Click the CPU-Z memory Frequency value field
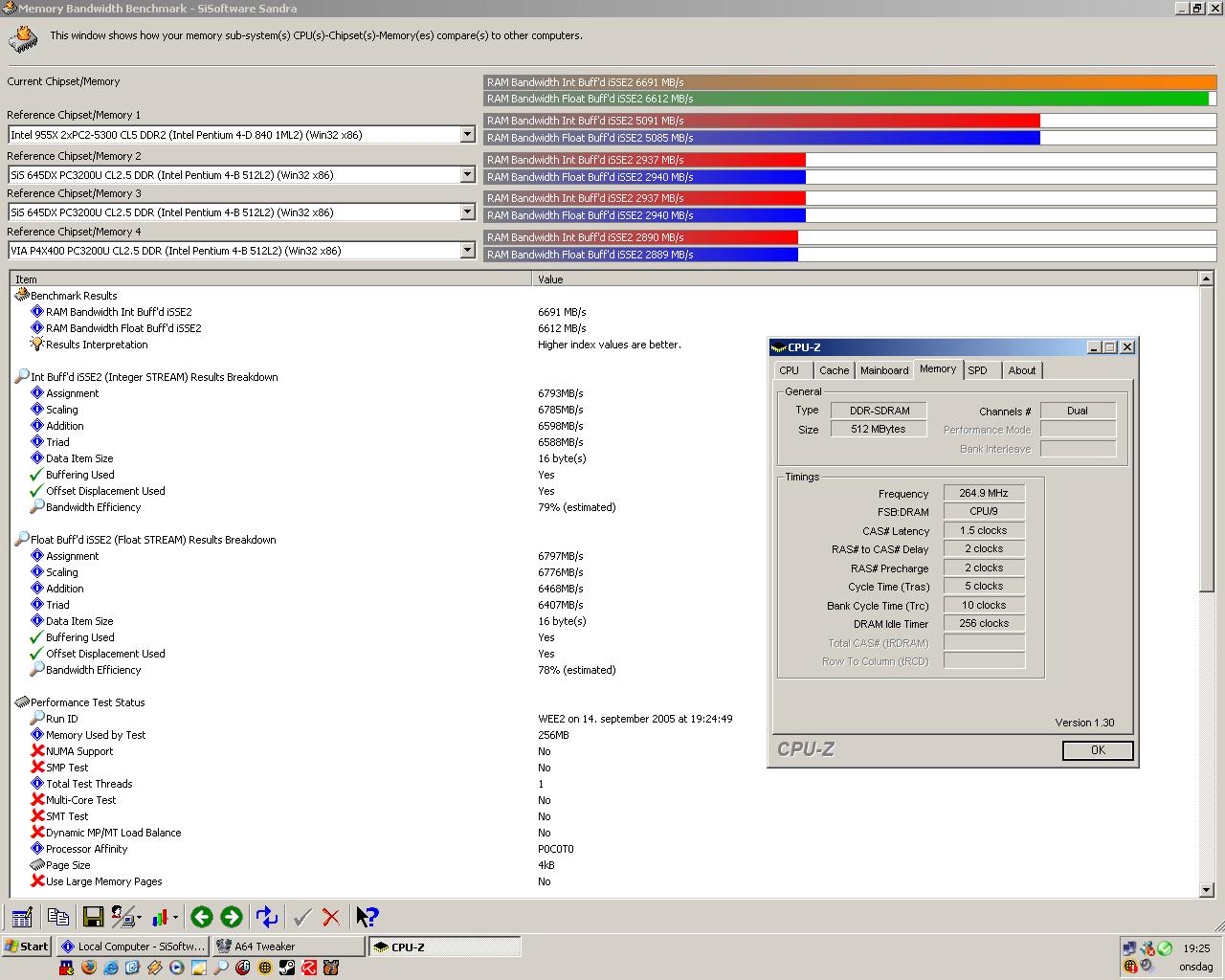Image resolution: width=1225 pixels, height=980 pixels. pos(984,493)
